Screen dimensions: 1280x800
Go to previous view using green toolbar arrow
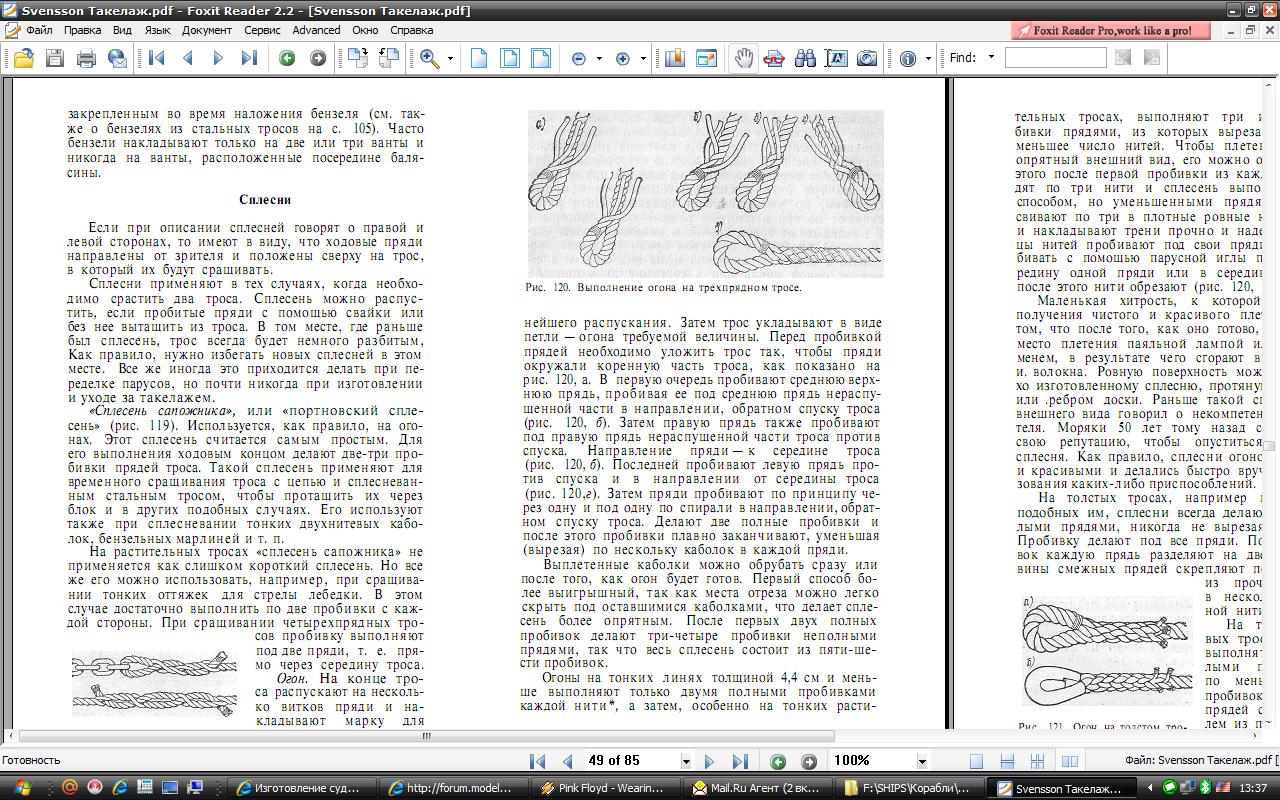click(287, 59)
